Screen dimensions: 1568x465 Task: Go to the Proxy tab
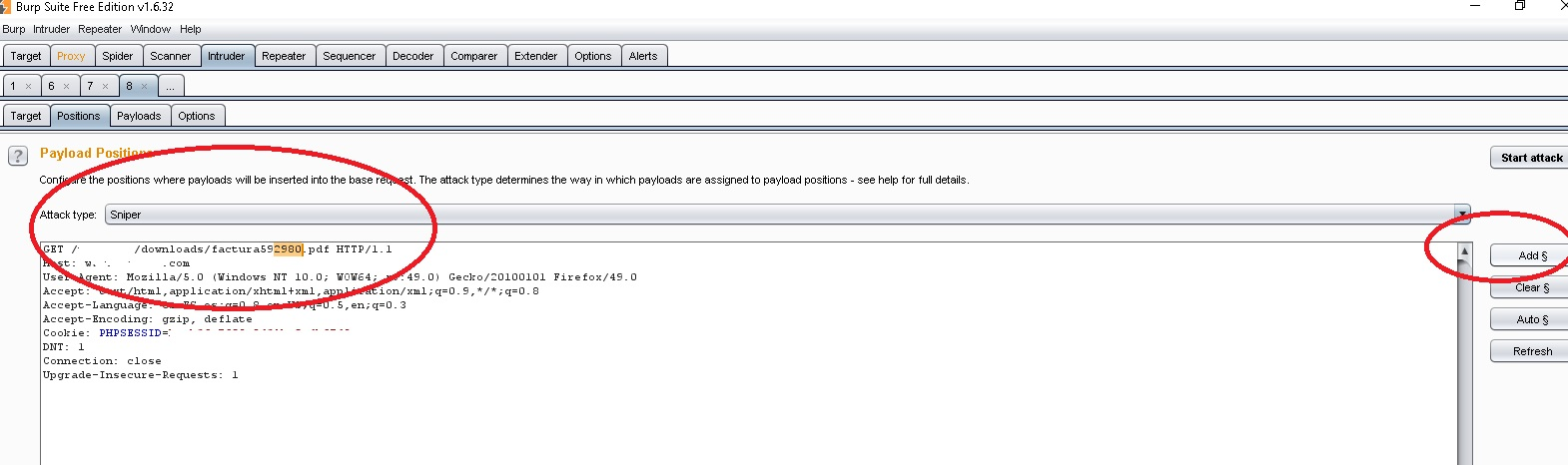pos(71,56)
